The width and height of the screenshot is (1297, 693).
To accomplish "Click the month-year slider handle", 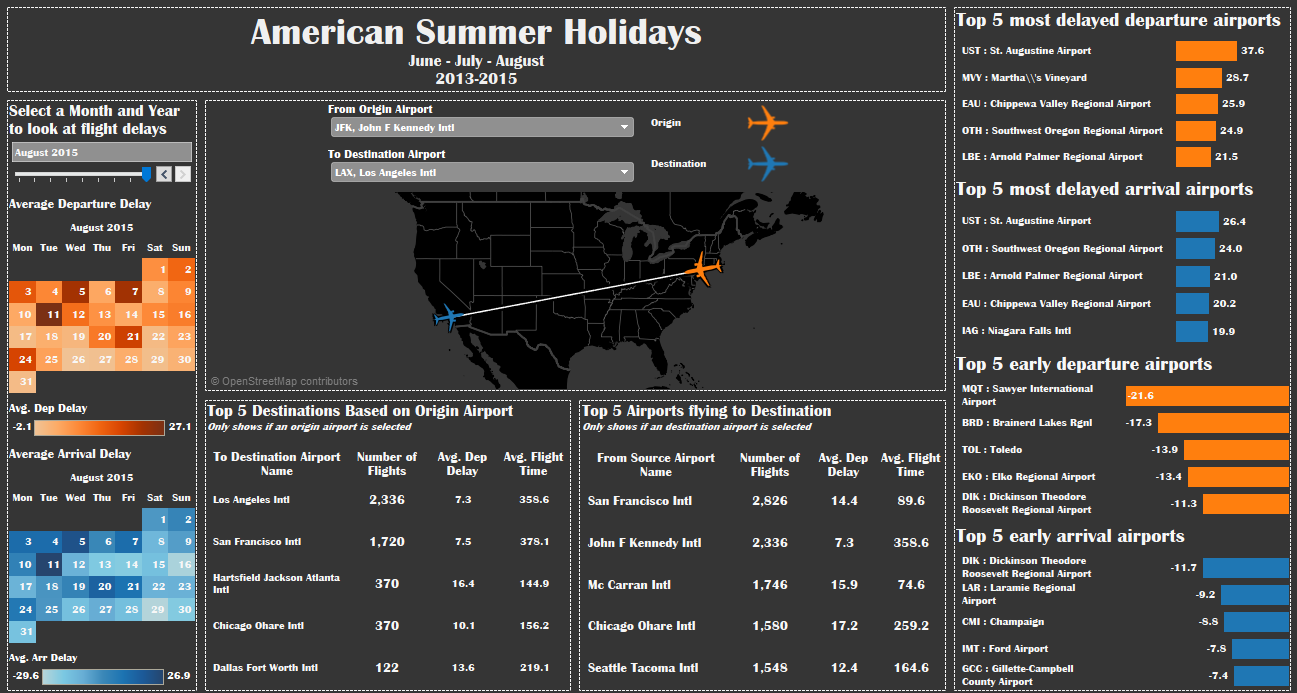I will click(x=147, y=174).
